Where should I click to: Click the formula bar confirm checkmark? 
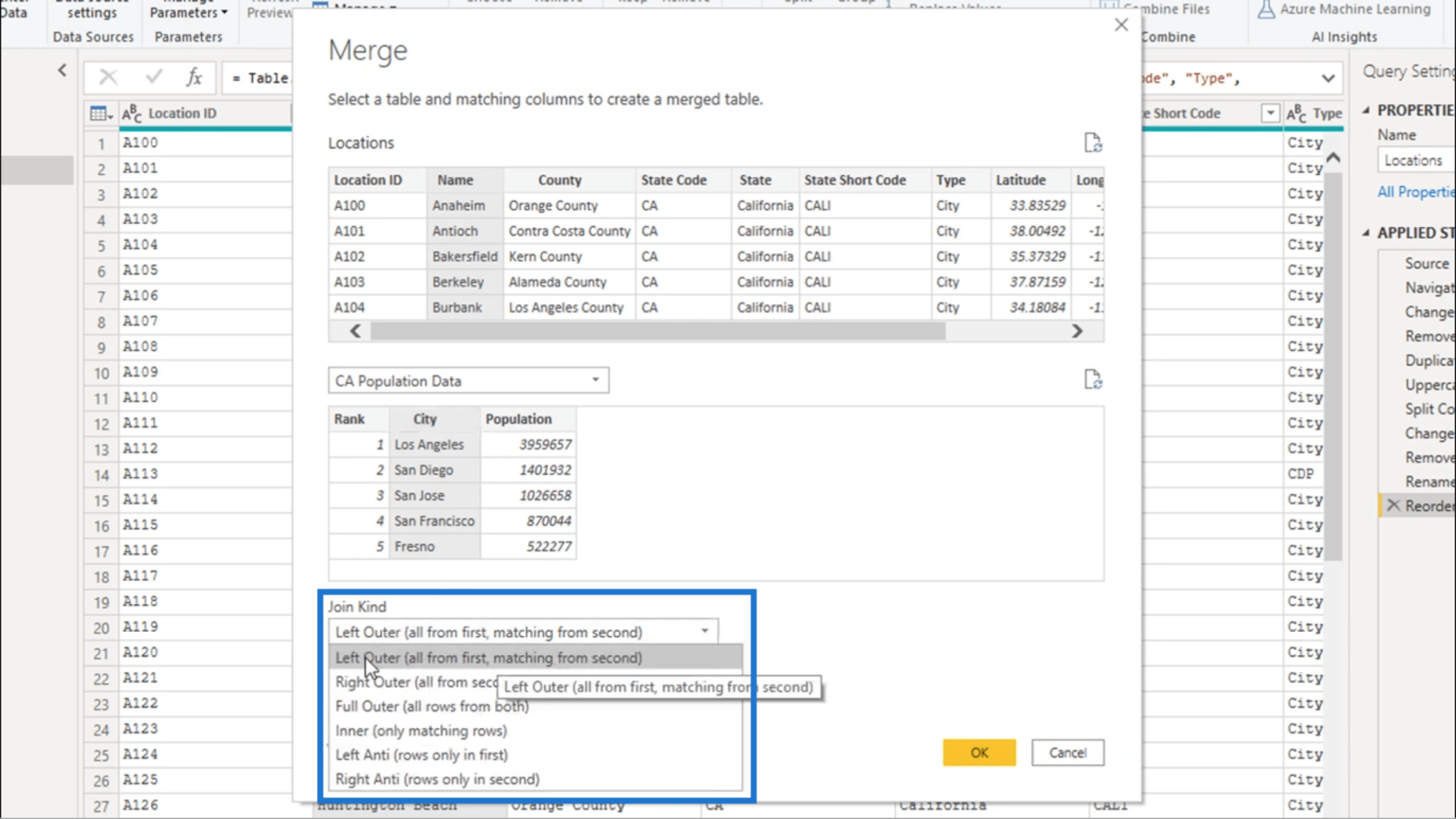(x=154, y=77)
